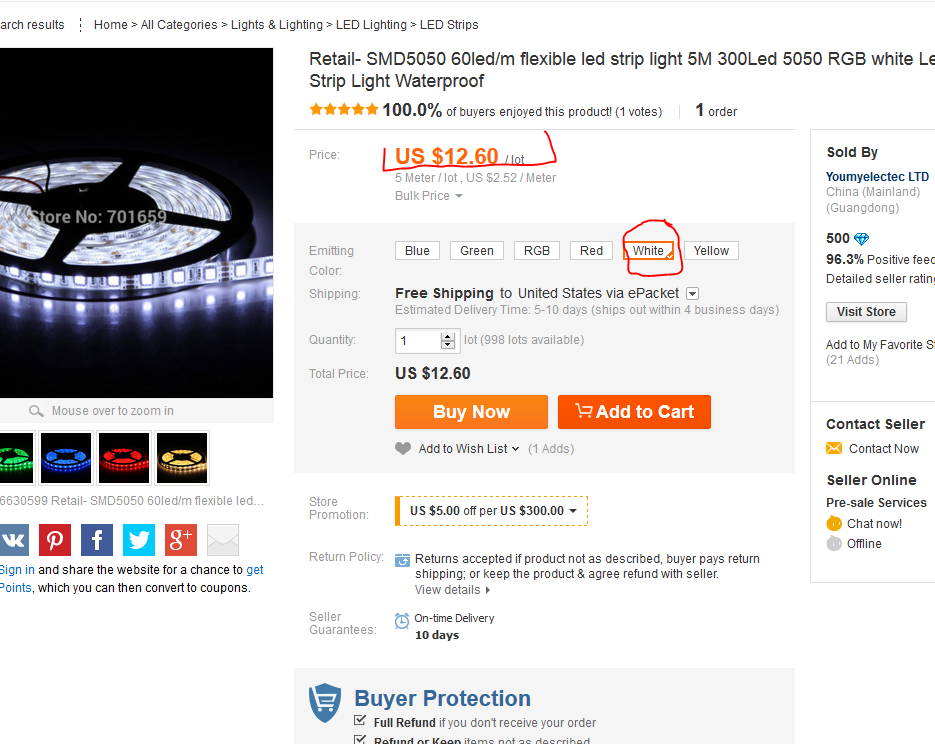Viewport: 935px width, 744px height.
Task: Select Blue emitting color option
Action: [417, 250]
